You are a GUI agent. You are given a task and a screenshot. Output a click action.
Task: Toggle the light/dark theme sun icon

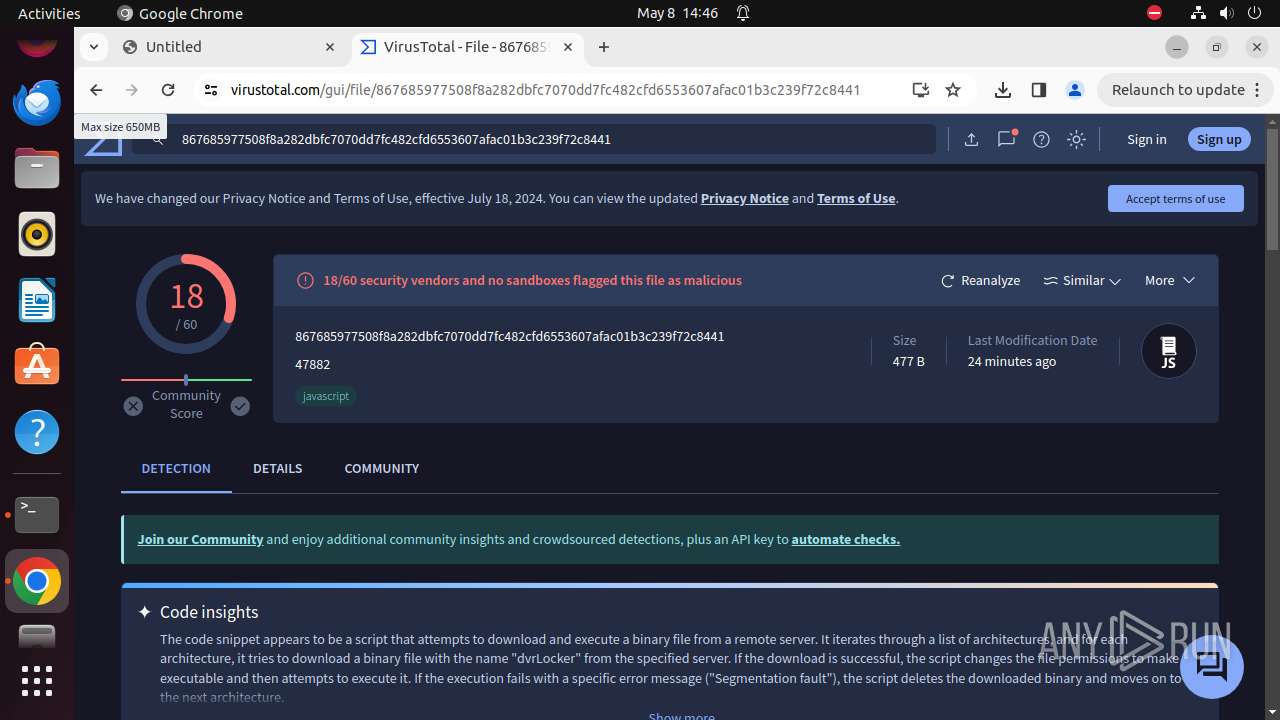(1076, 140)
